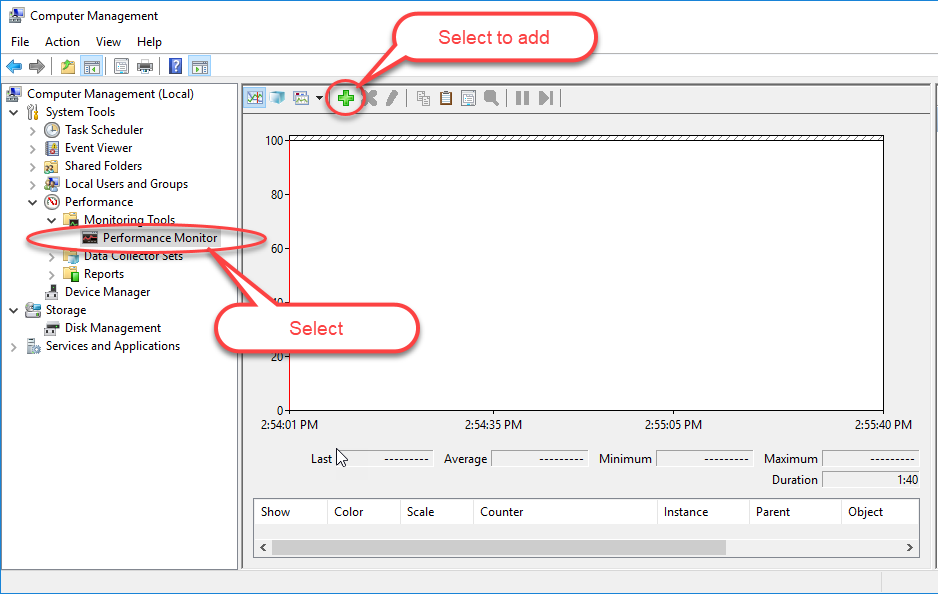
Task: Click the blue Help question mark icon
Action: pos(175,66)
